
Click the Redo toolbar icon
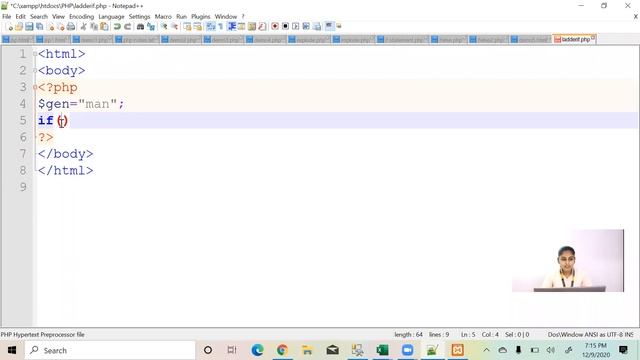128,27
